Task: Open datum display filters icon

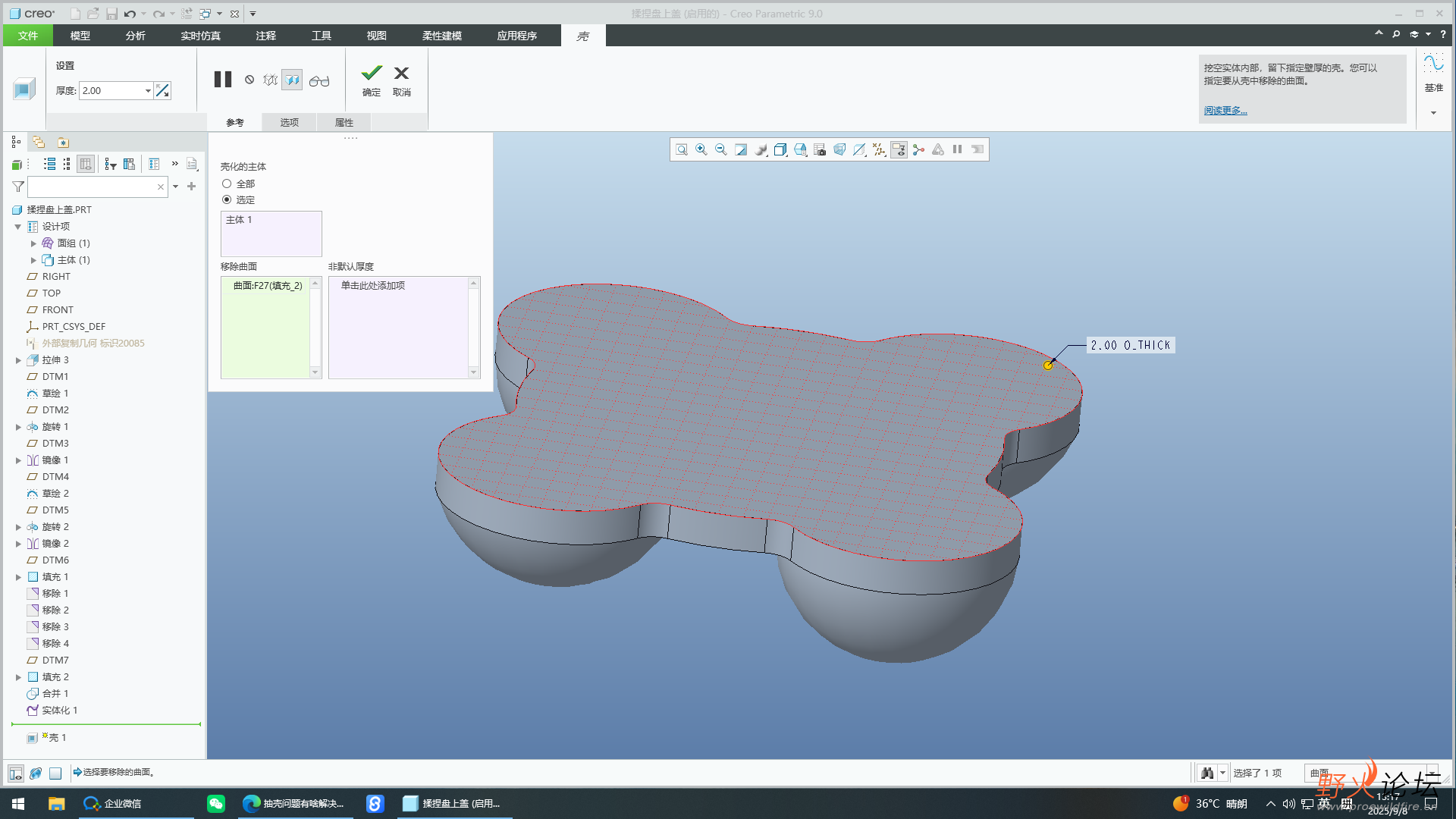Action: pos(879,149)
